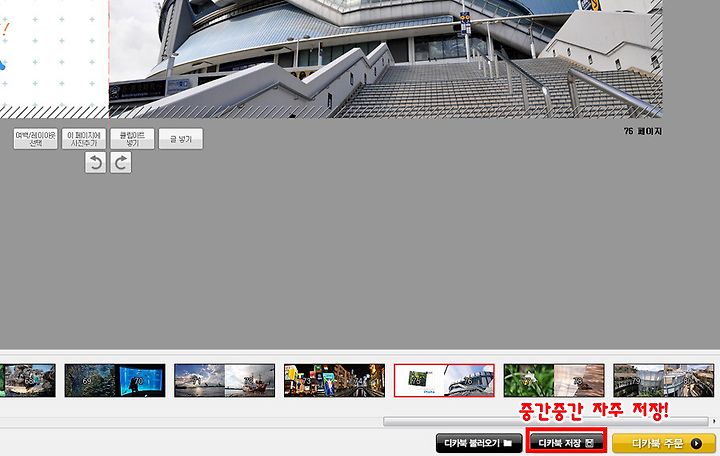Click the 글 넣기 button

click(x=180, y=139)
